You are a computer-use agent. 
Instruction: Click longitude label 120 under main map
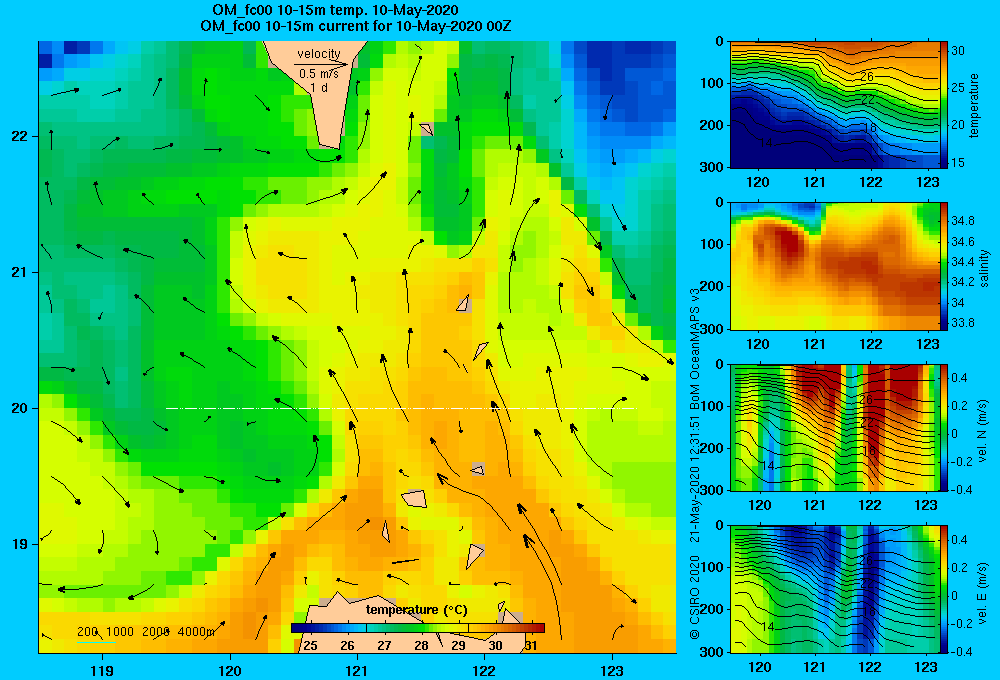click(x=230, y=670)
